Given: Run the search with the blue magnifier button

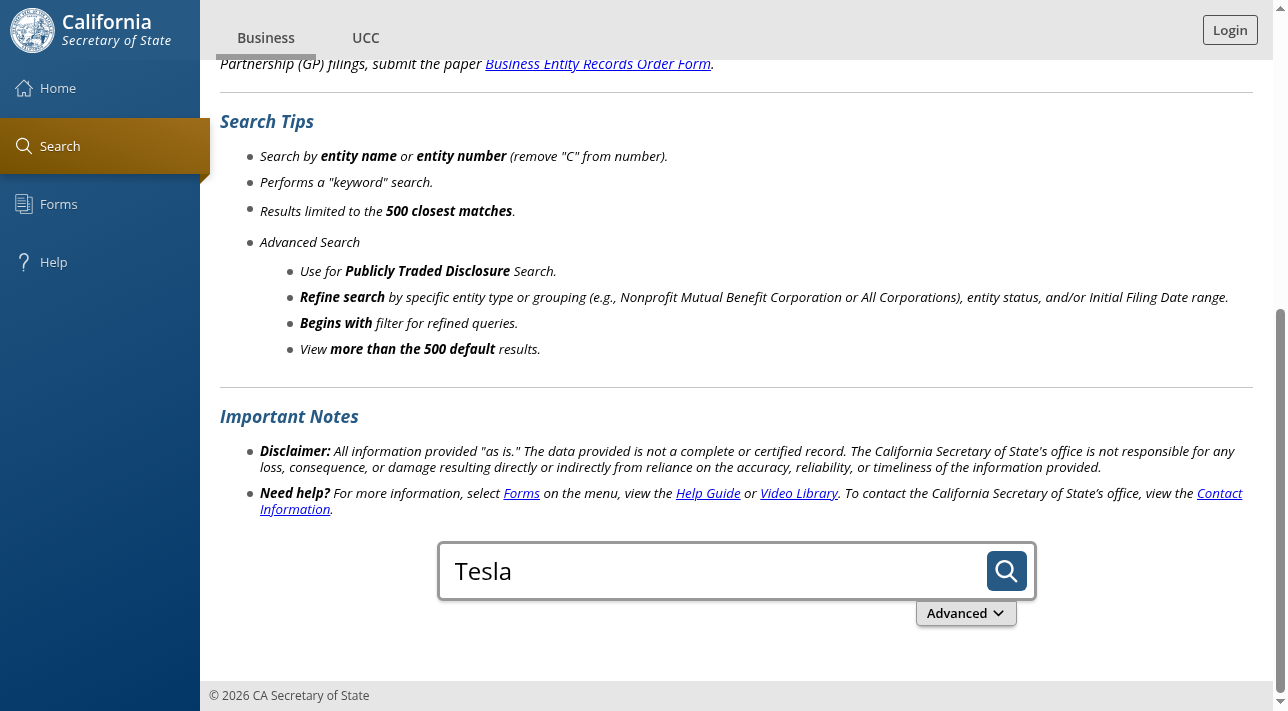Looking at the screenshot, I should tap(1007, 571).
